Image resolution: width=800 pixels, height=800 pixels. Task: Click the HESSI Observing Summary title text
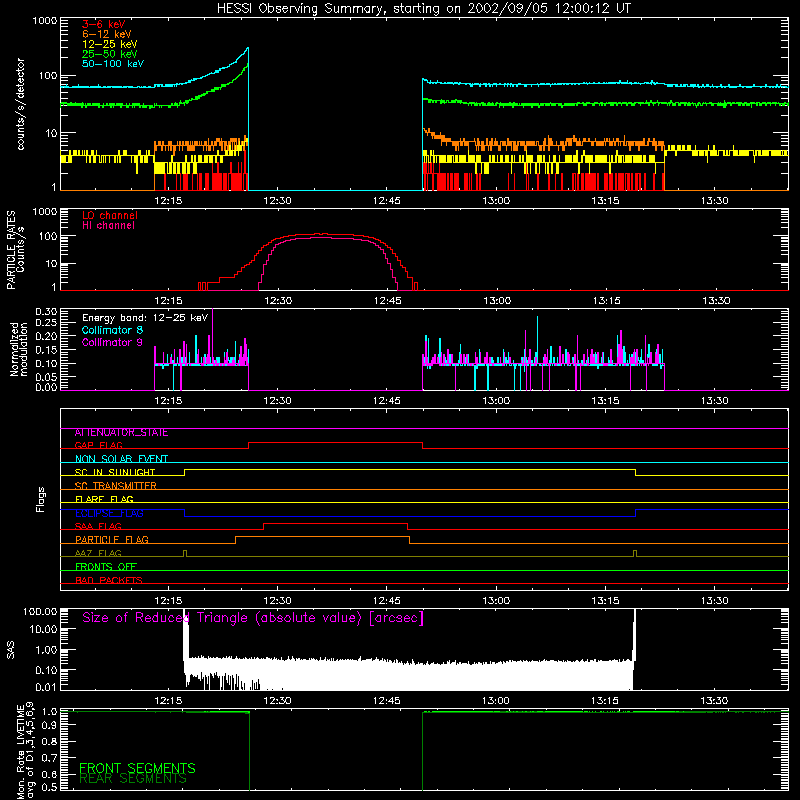coord(424,9)
